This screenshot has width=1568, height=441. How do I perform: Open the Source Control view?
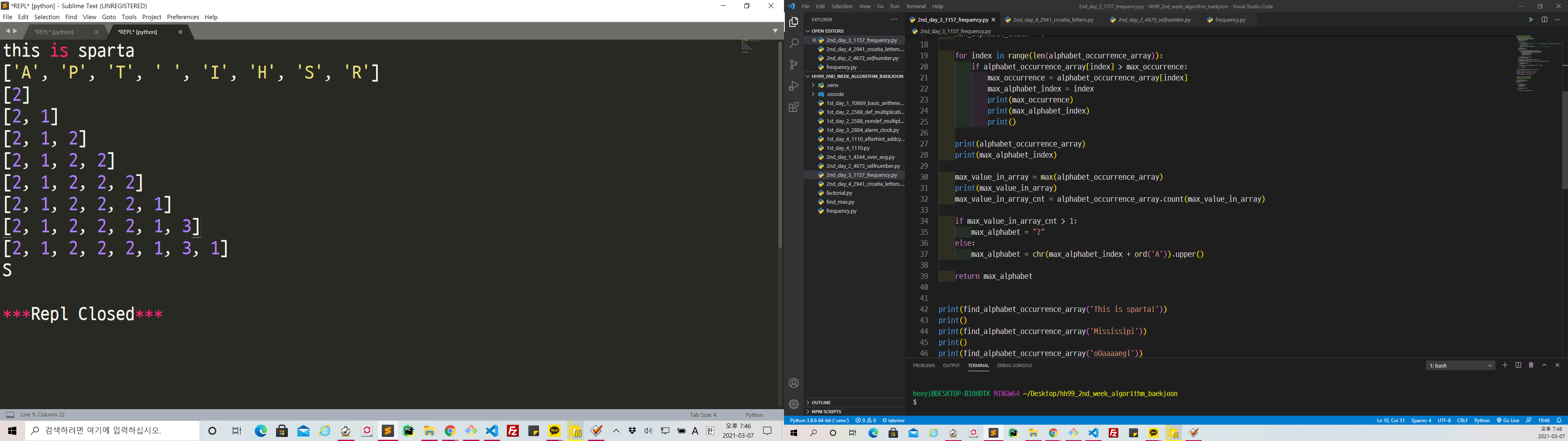point(794,65)
